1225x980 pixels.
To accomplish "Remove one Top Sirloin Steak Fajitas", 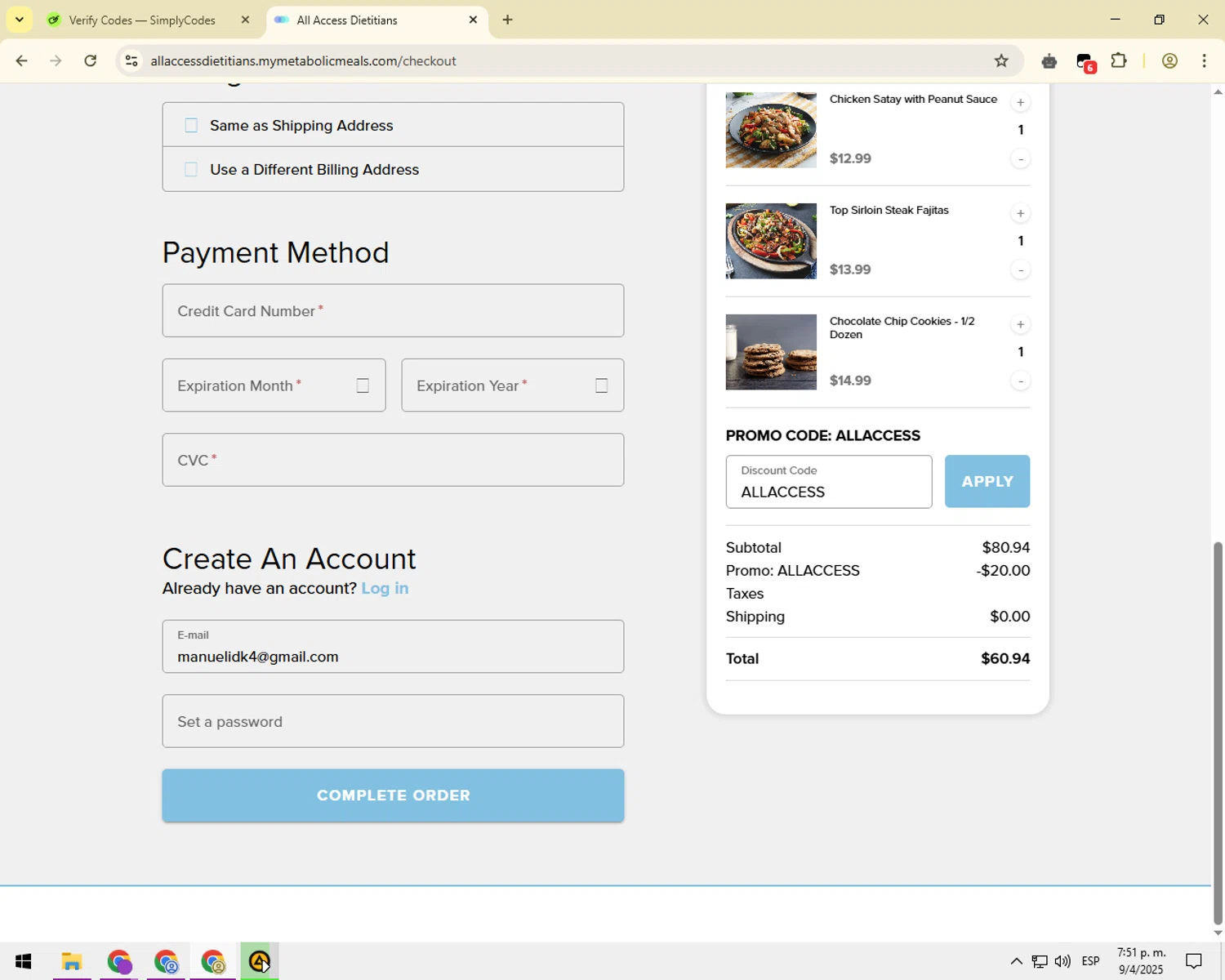I will [x=1020, y=269].
